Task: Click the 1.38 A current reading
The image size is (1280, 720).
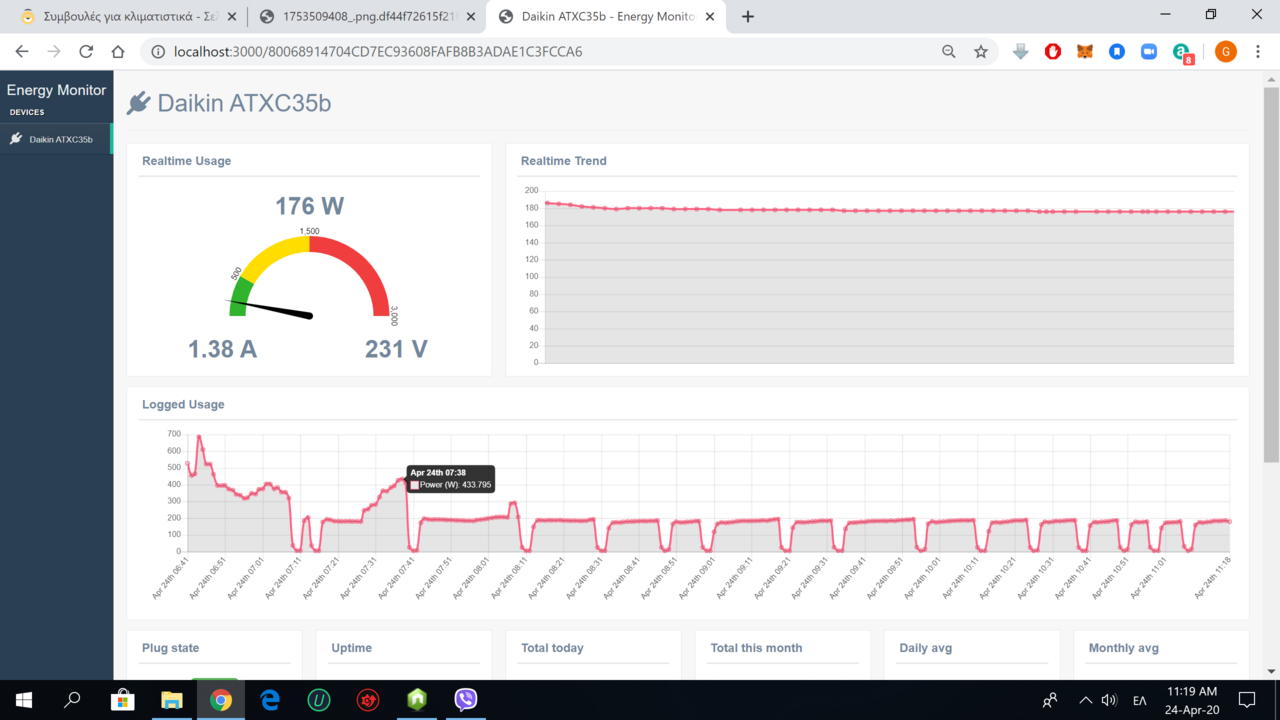Action: tap(223, 349)
